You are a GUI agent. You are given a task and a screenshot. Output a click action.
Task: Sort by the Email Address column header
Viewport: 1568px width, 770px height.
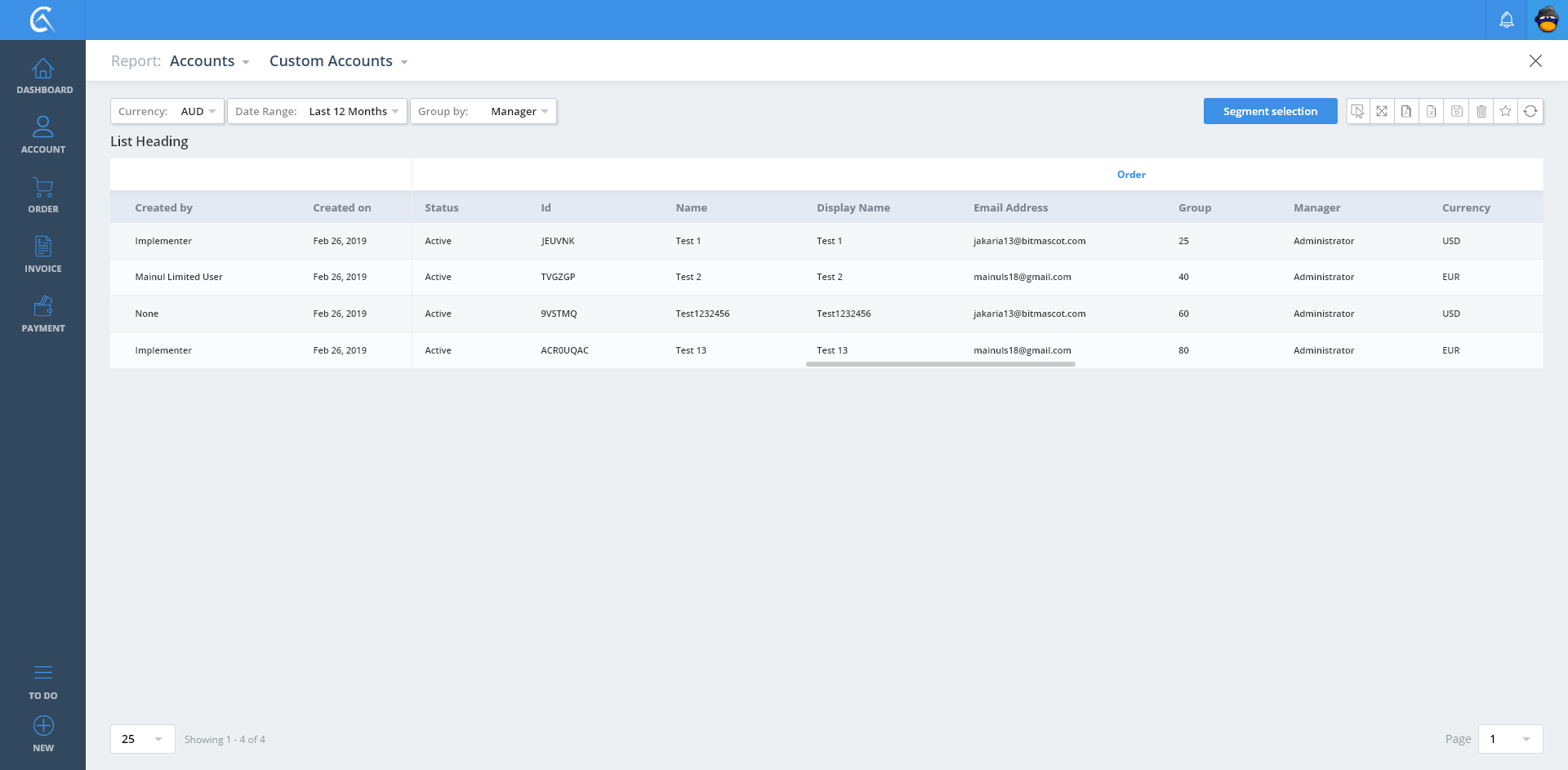[x=1010, y=208]
